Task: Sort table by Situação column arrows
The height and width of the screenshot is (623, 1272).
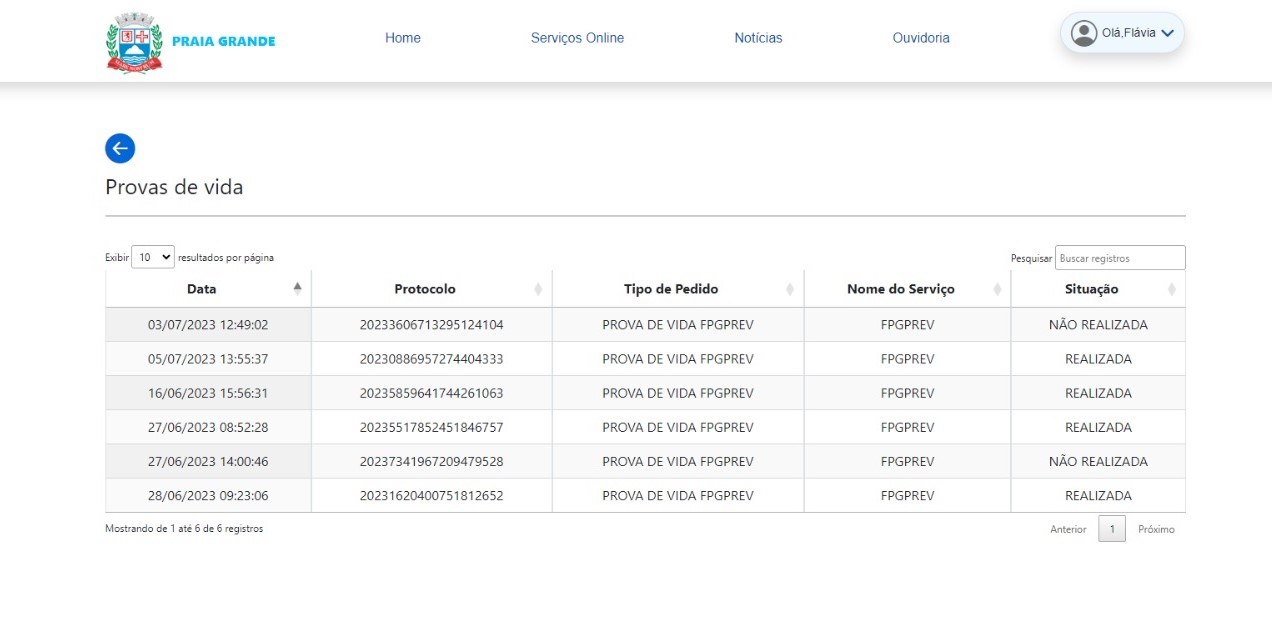Action: [x=1171, y=289]
